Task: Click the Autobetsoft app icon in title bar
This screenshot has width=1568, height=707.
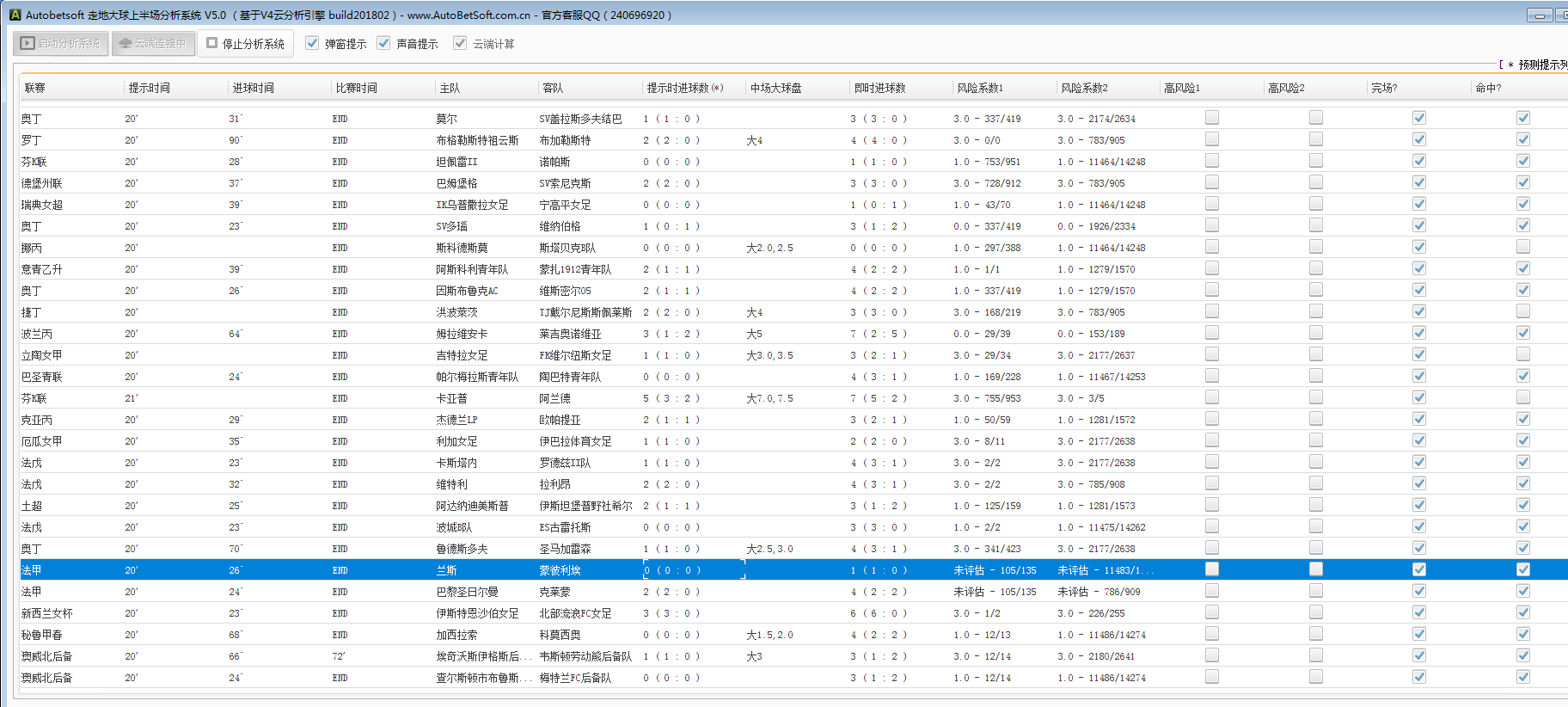Action: click(x=15, y=15)
